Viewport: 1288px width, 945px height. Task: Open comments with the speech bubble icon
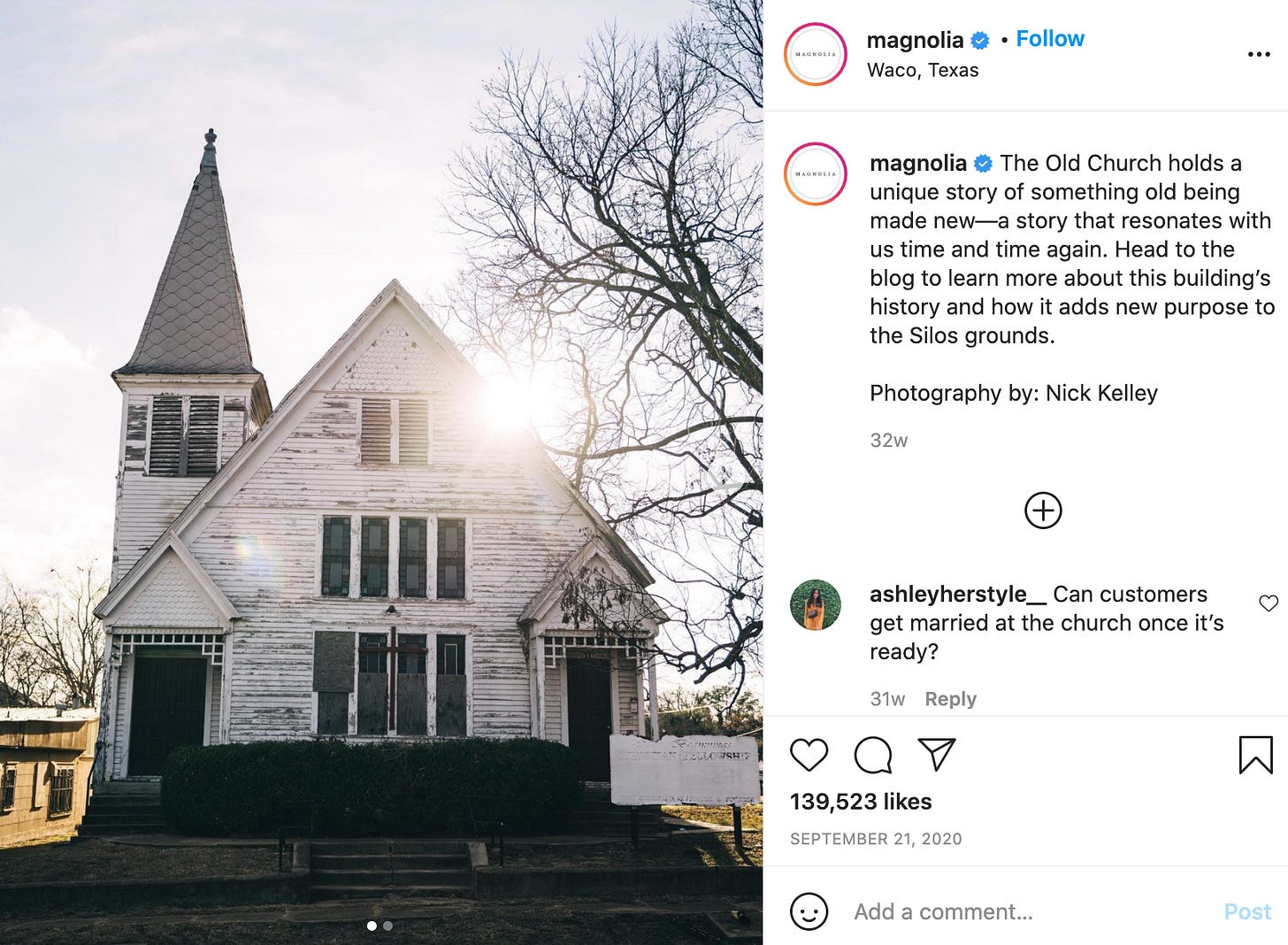click(872, 755)
